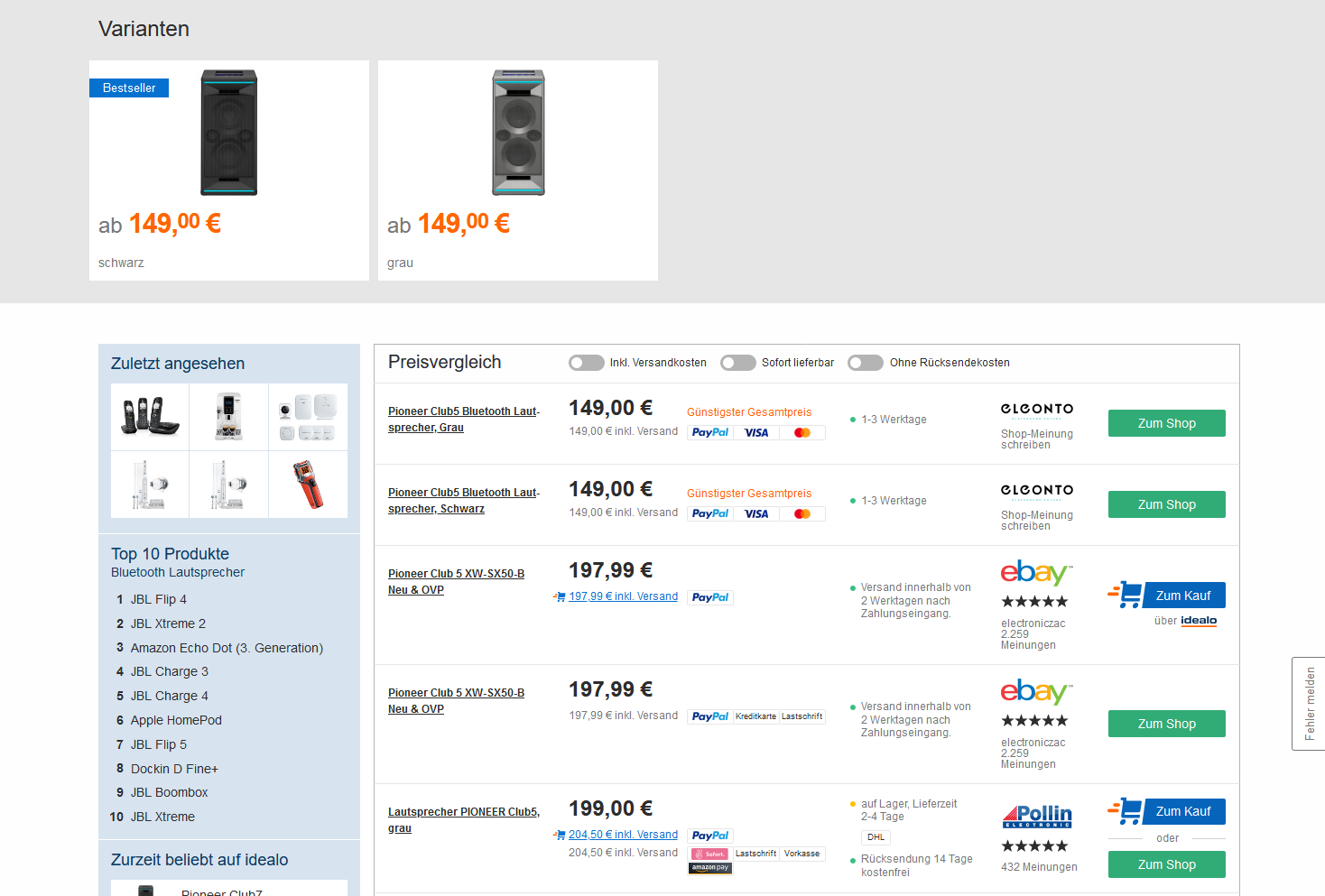Click the DHL shipping badge
This screenshot has width=1325, height=896.
pos(876,837)
